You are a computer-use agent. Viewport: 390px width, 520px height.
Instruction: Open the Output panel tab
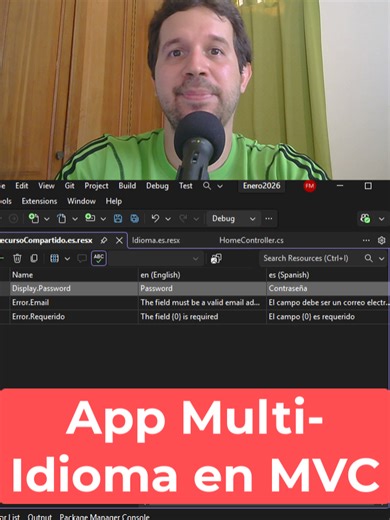tap(40, 517)
